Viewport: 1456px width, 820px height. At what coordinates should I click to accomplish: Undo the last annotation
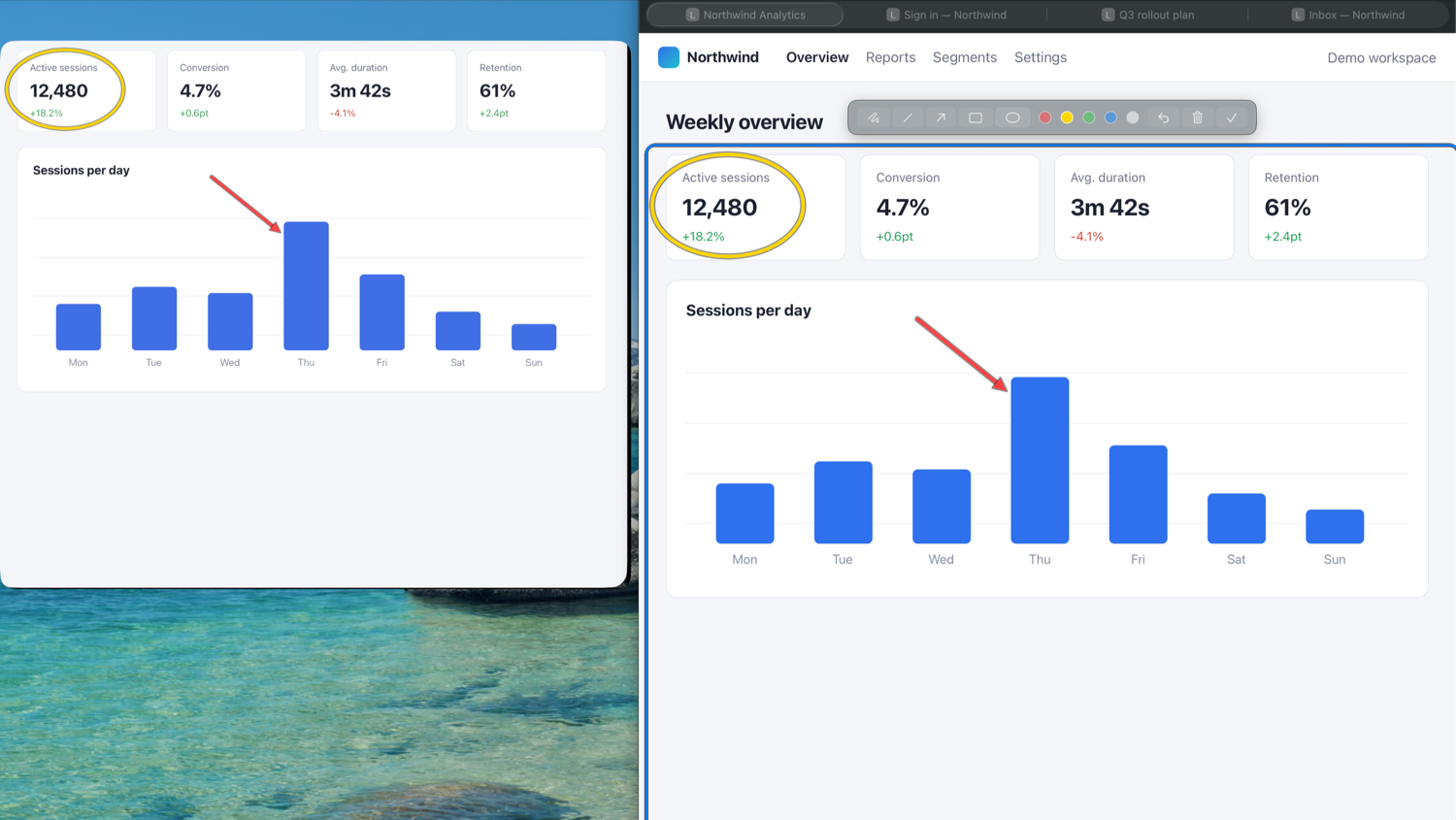point(1163,117)
